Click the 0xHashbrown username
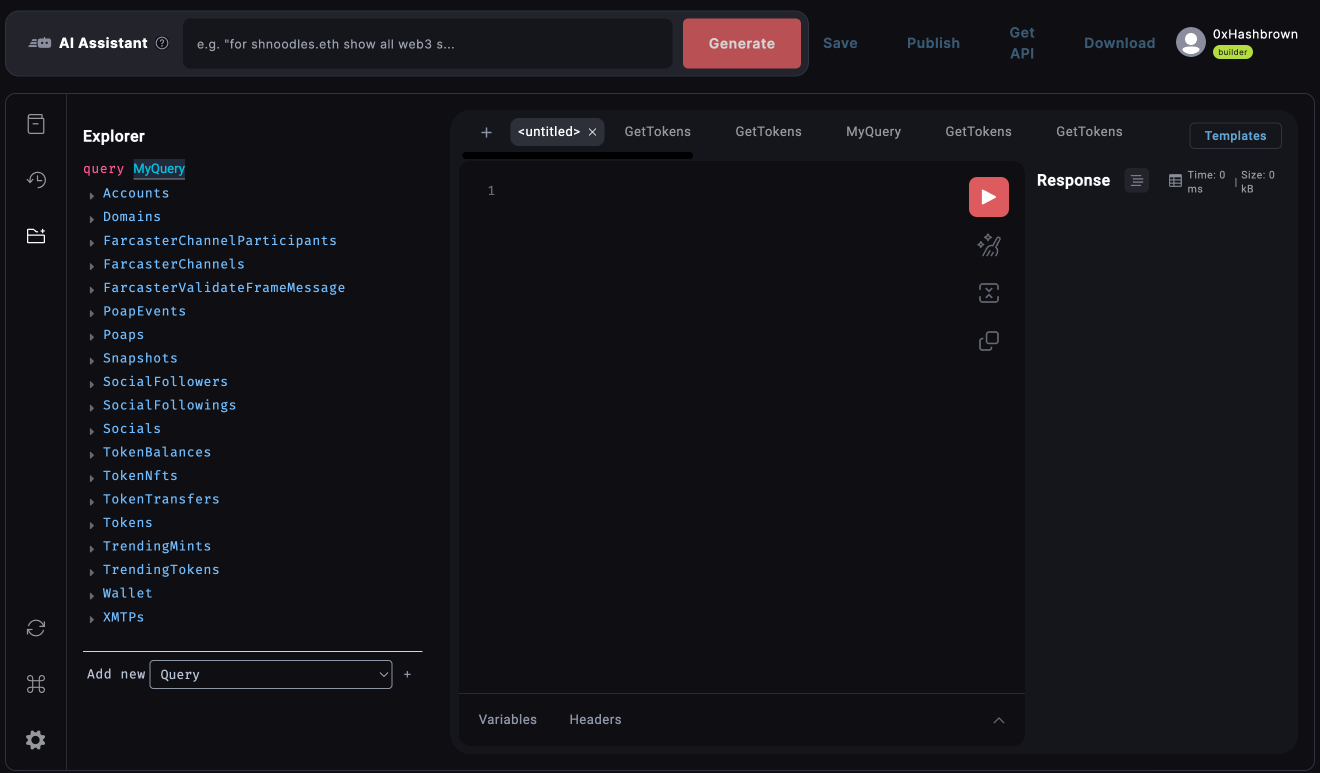The height and width of the screenshot is (773, 1320). click(1255, 34)
